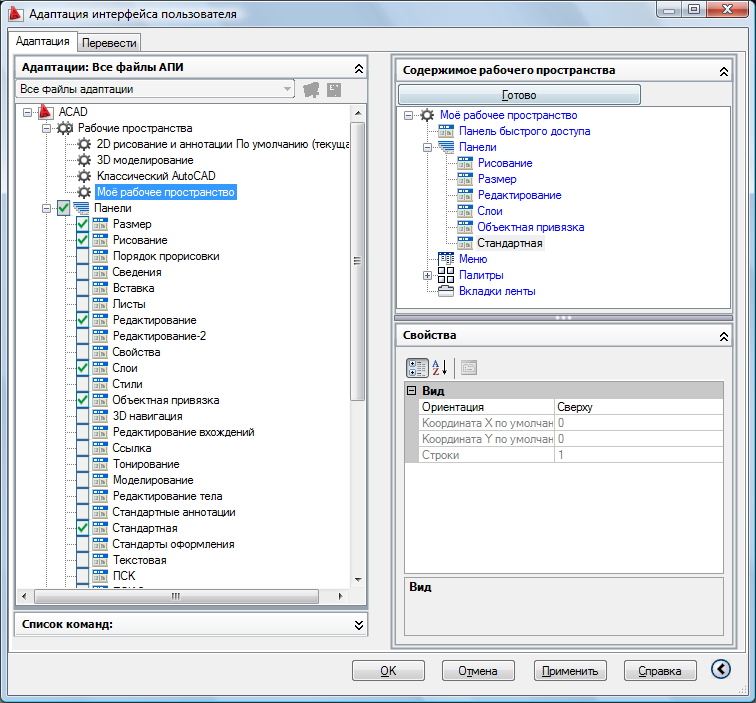Select the Адаптация tab
This screenshot has width=756, height=703.
point(42,41)
